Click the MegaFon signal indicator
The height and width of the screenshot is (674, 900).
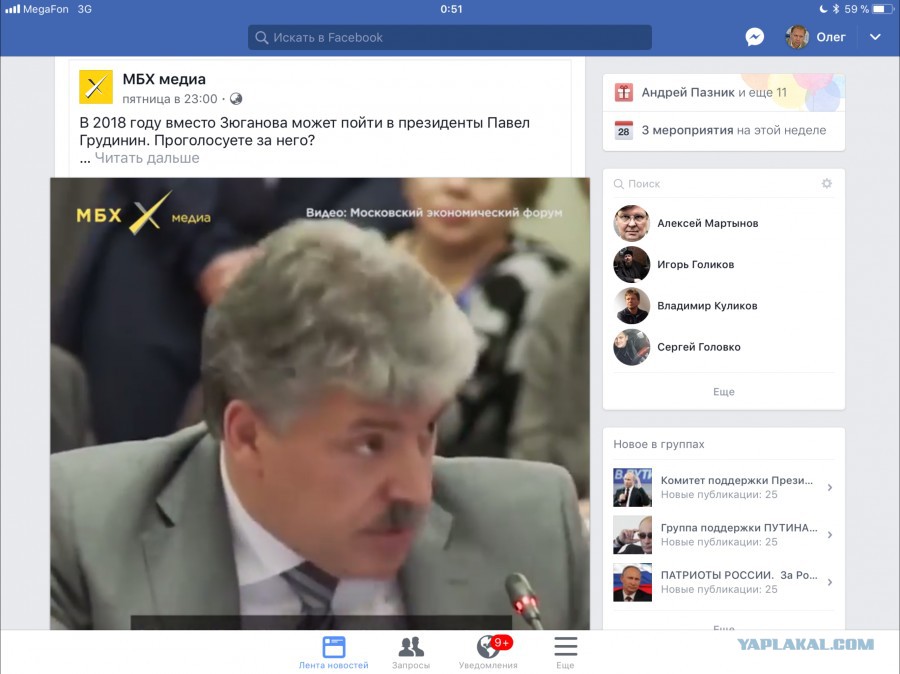pyautogui.click(x=36, y=9)
